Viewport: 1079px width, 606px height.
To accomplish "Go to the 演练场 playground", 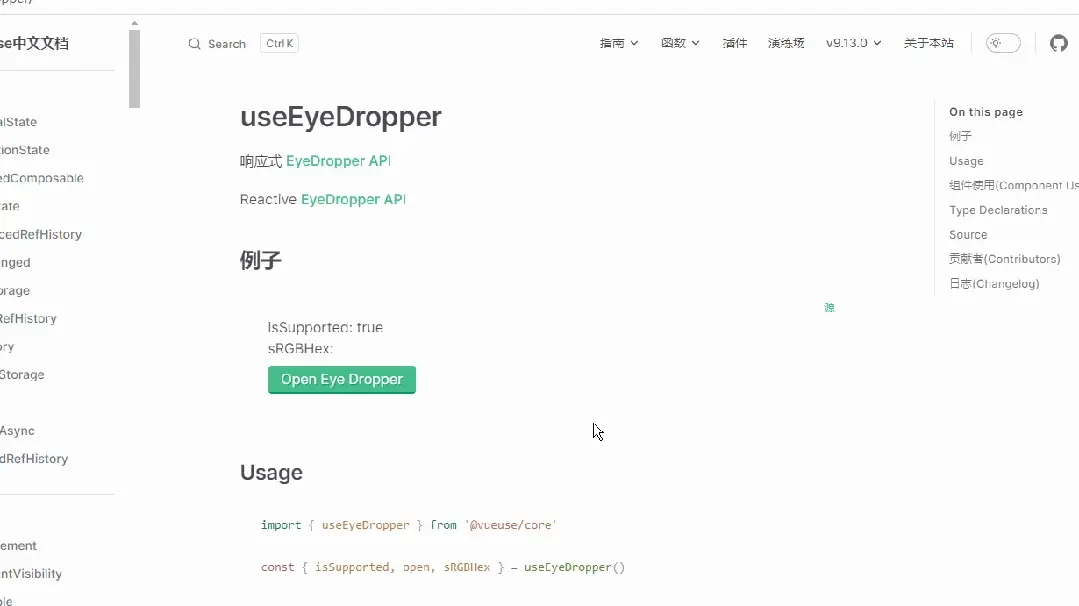I will pyautogui.click(x=786, y=43).
